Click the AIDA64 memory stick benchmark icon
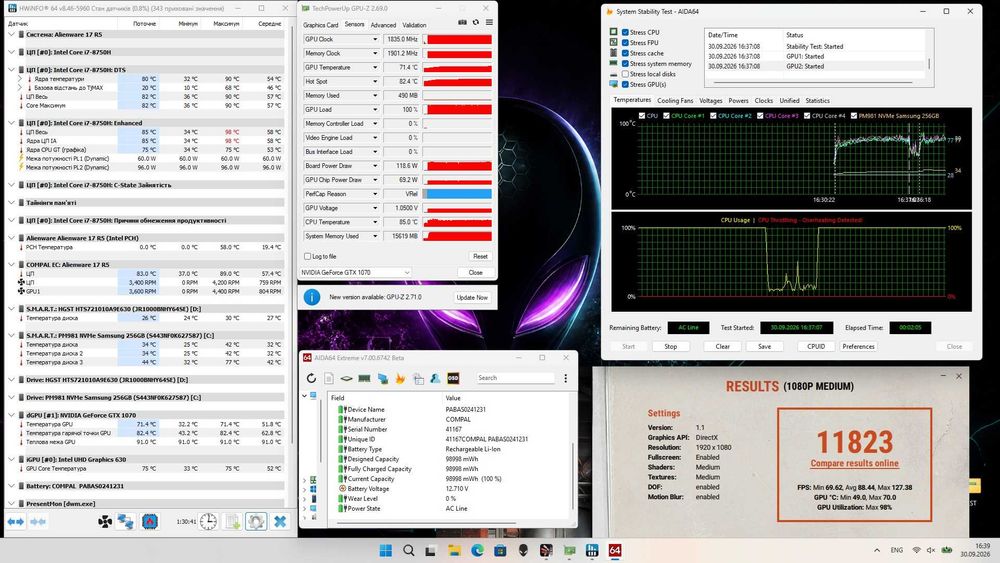This screenshot has height=563, width=1000. (364, 378)
